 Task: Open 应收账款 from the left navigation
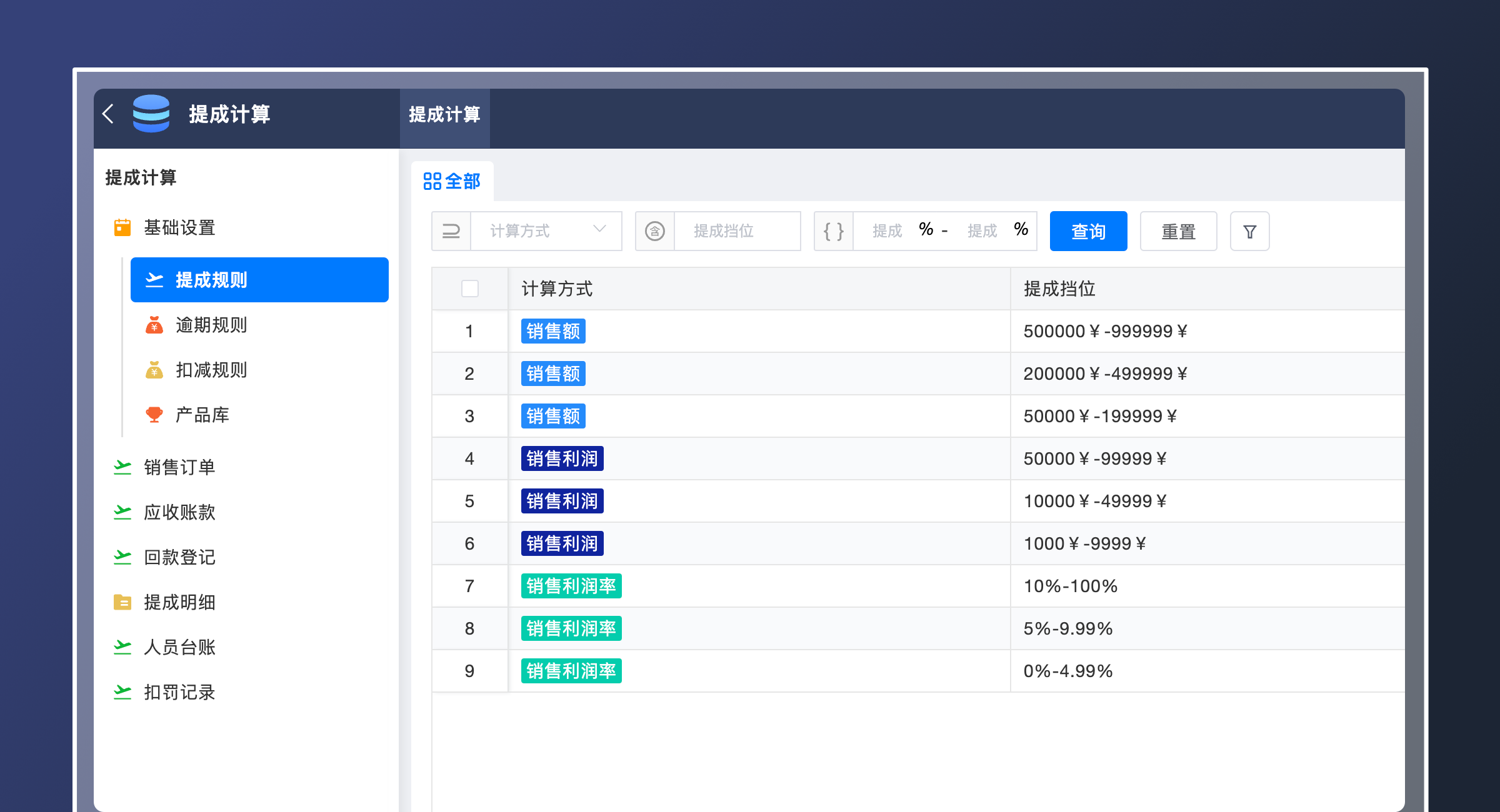coord(179,512)
